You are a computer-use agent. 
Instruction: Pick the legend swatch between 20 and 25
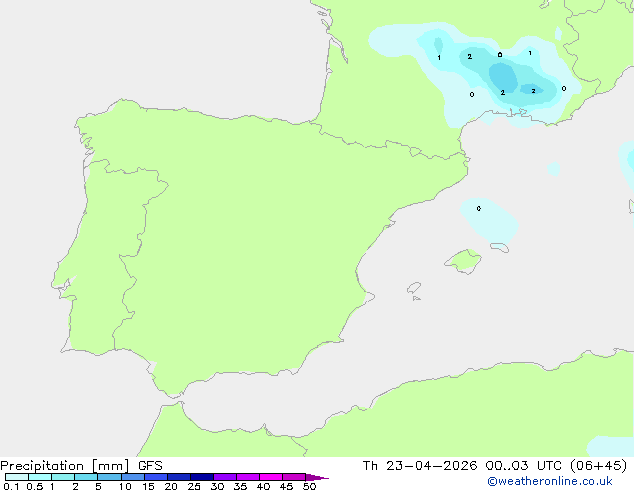click(x=179, y=477)
